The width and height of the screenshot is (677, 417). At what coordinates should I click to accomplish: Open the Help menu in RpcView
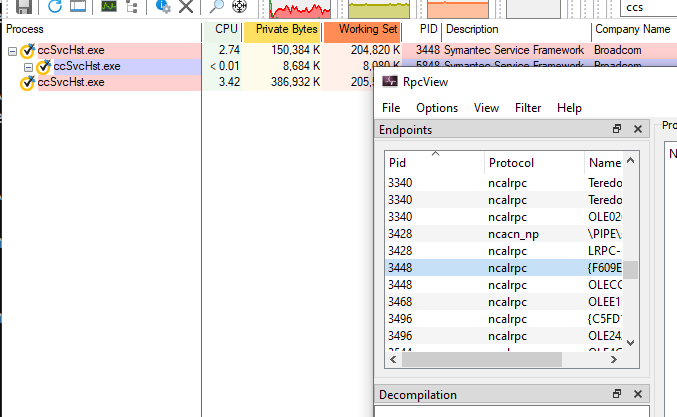coord(569,108)
